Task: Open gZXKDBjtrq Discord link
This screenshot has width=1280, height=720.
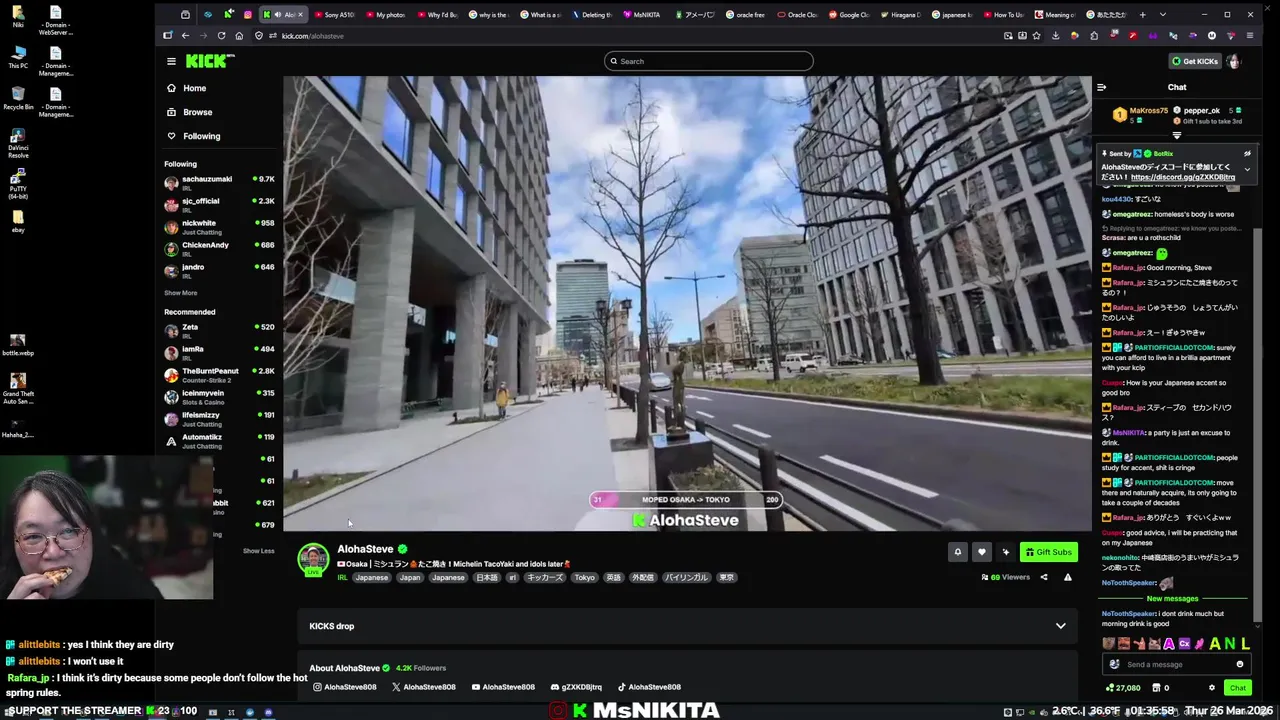Action: (x=576, y=687)
